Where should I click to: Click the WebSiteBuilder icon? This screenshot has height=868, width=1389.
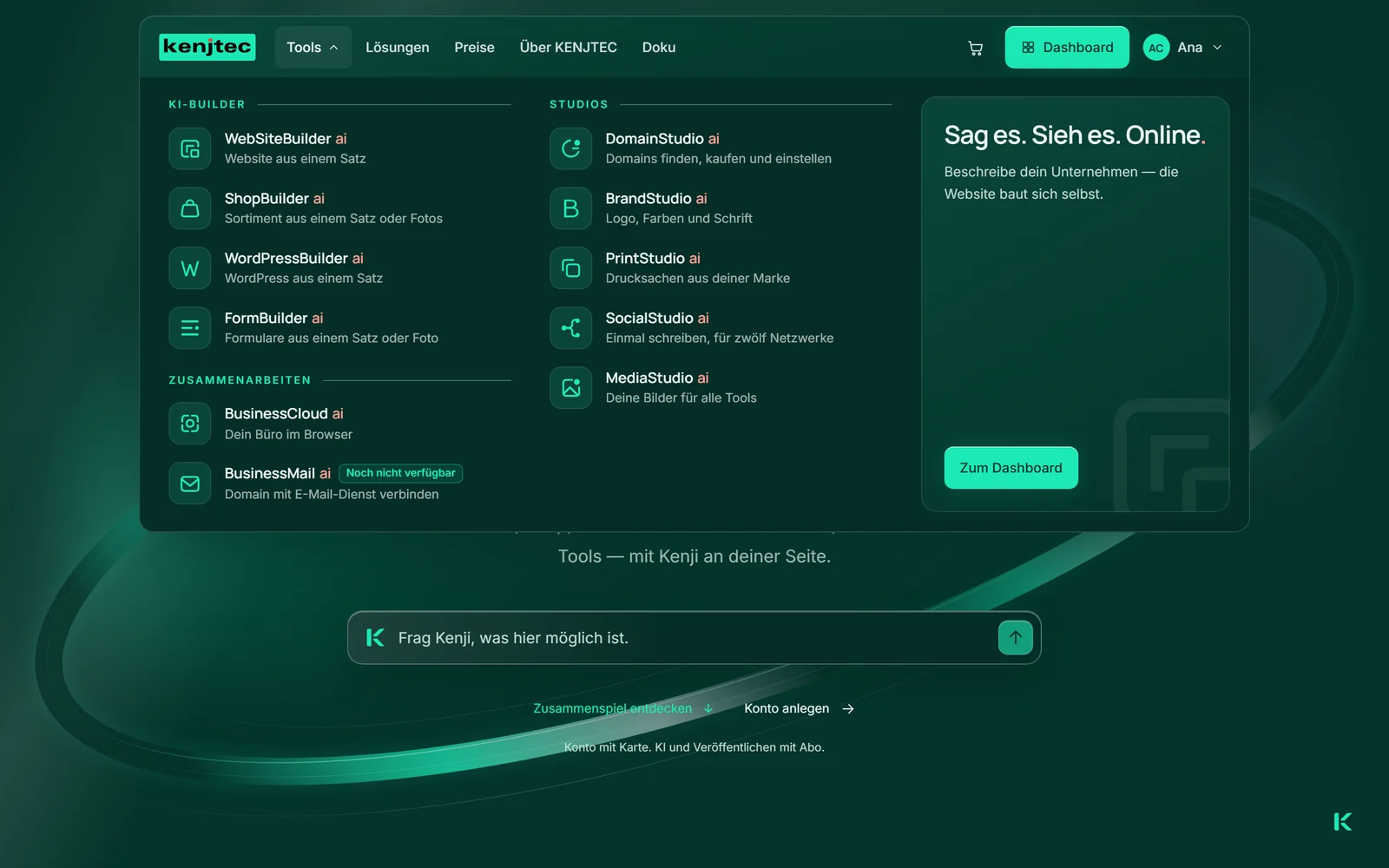point(189,148)
